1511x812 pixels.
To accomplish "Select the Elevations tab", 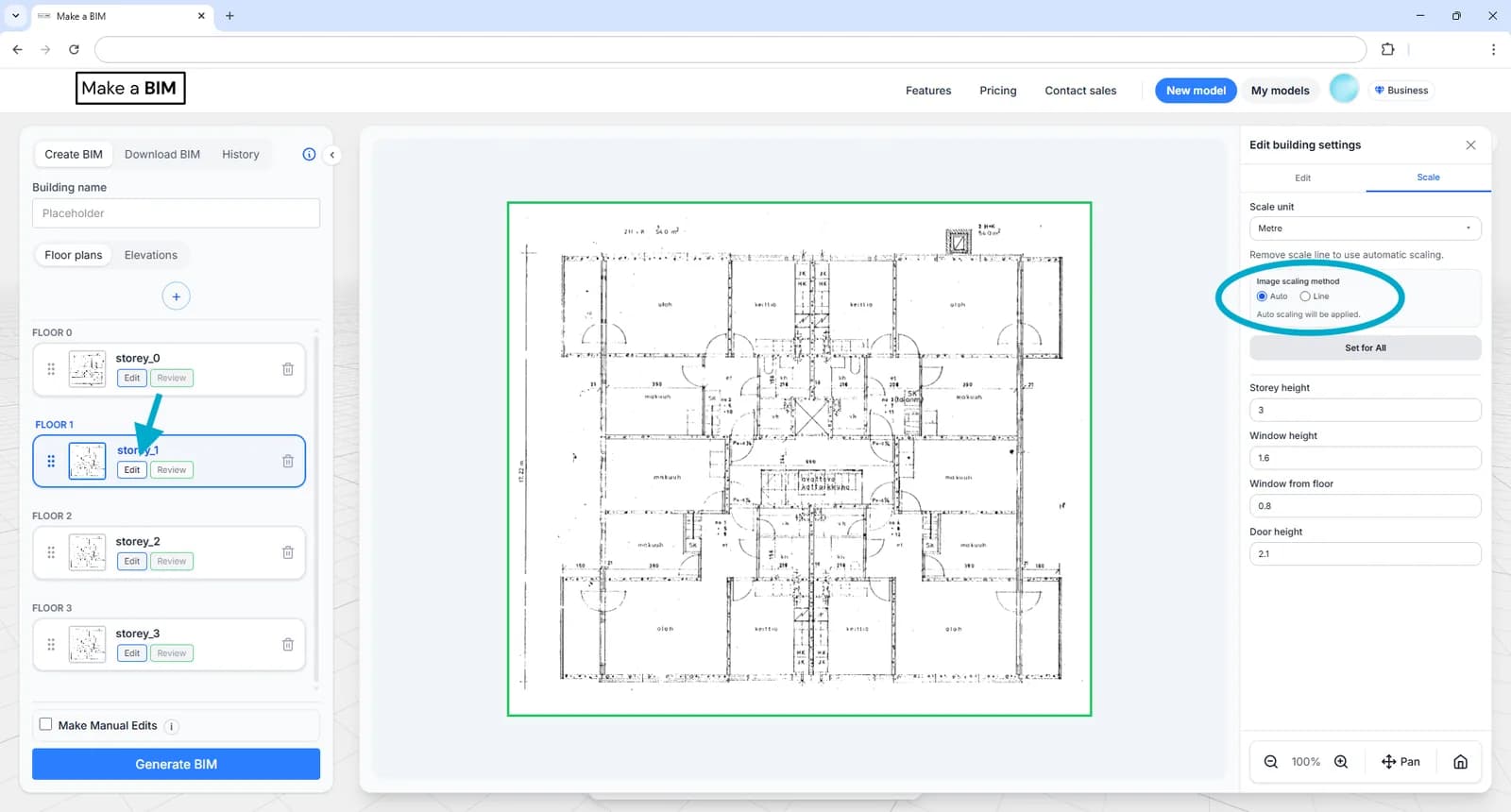I will coord(150,255).
